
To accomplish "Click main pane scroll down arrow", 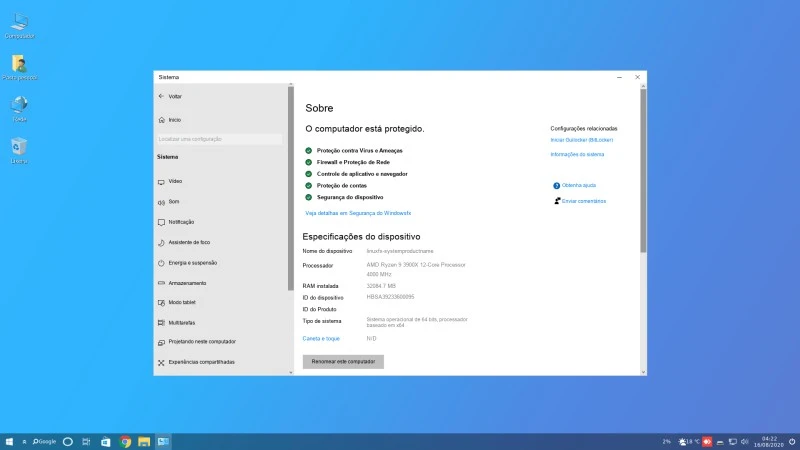I will 643,372.
